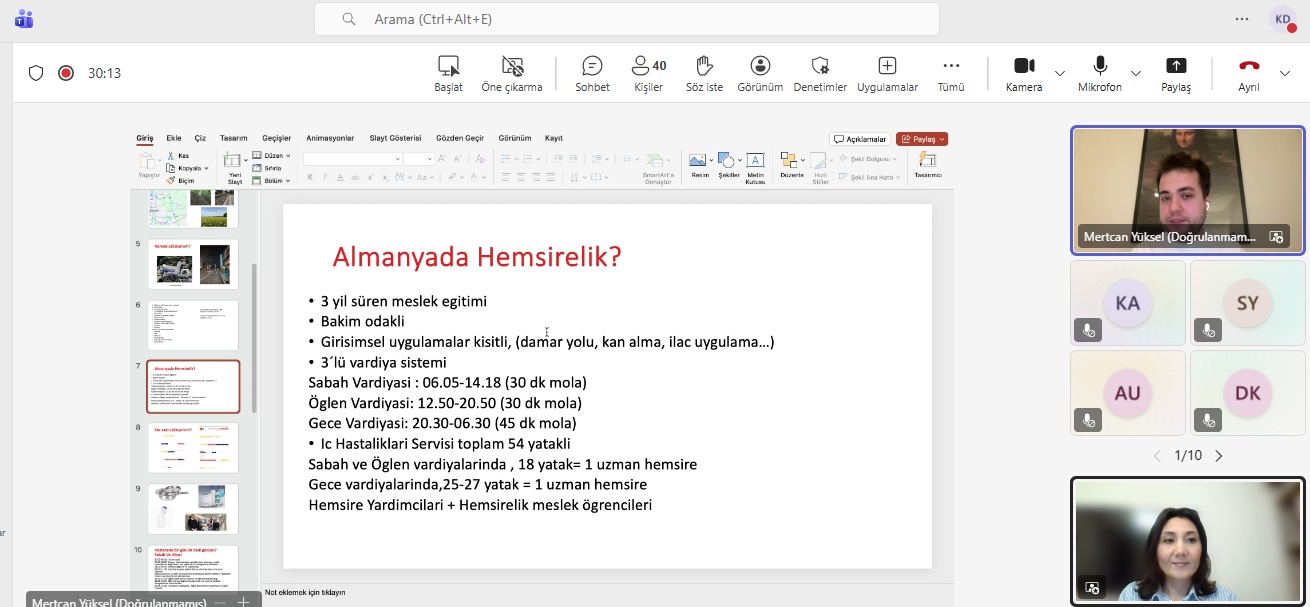Toggle the Mikrofon mute state
The image size is (1310, 607).
(x=1099, y=73)
